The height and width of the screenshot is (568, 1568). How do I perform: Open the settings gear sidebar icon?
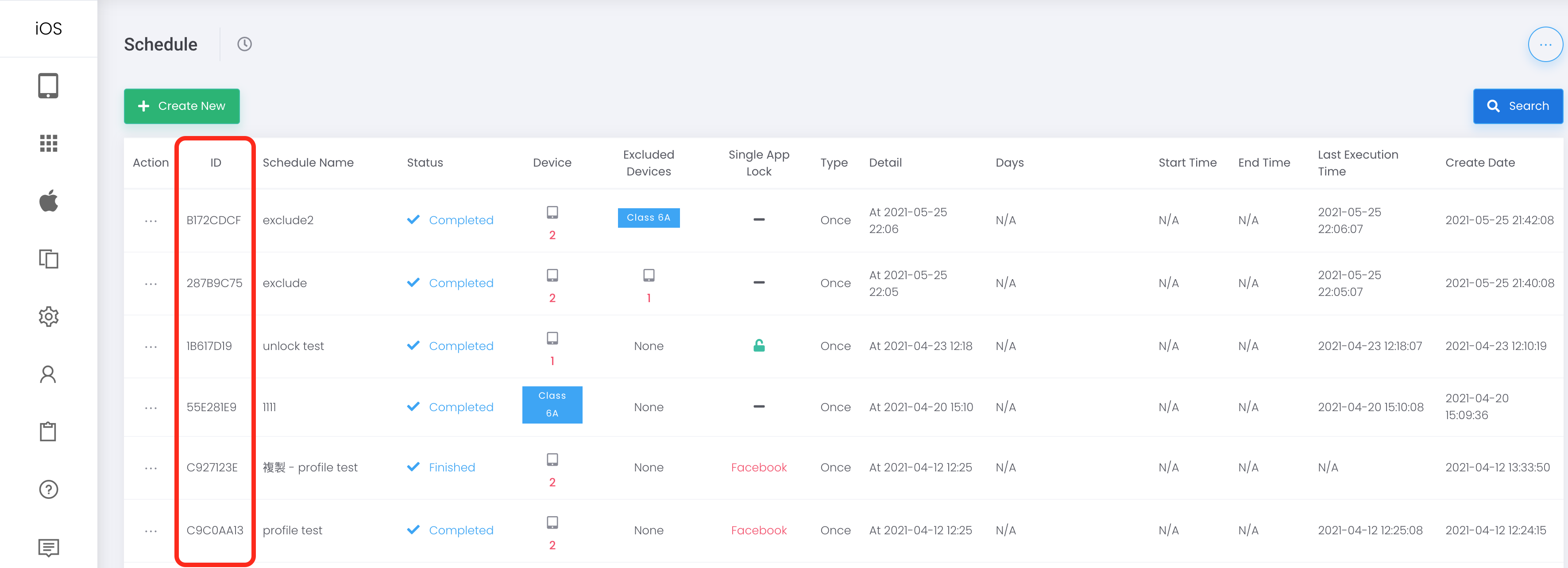(48, 316)
